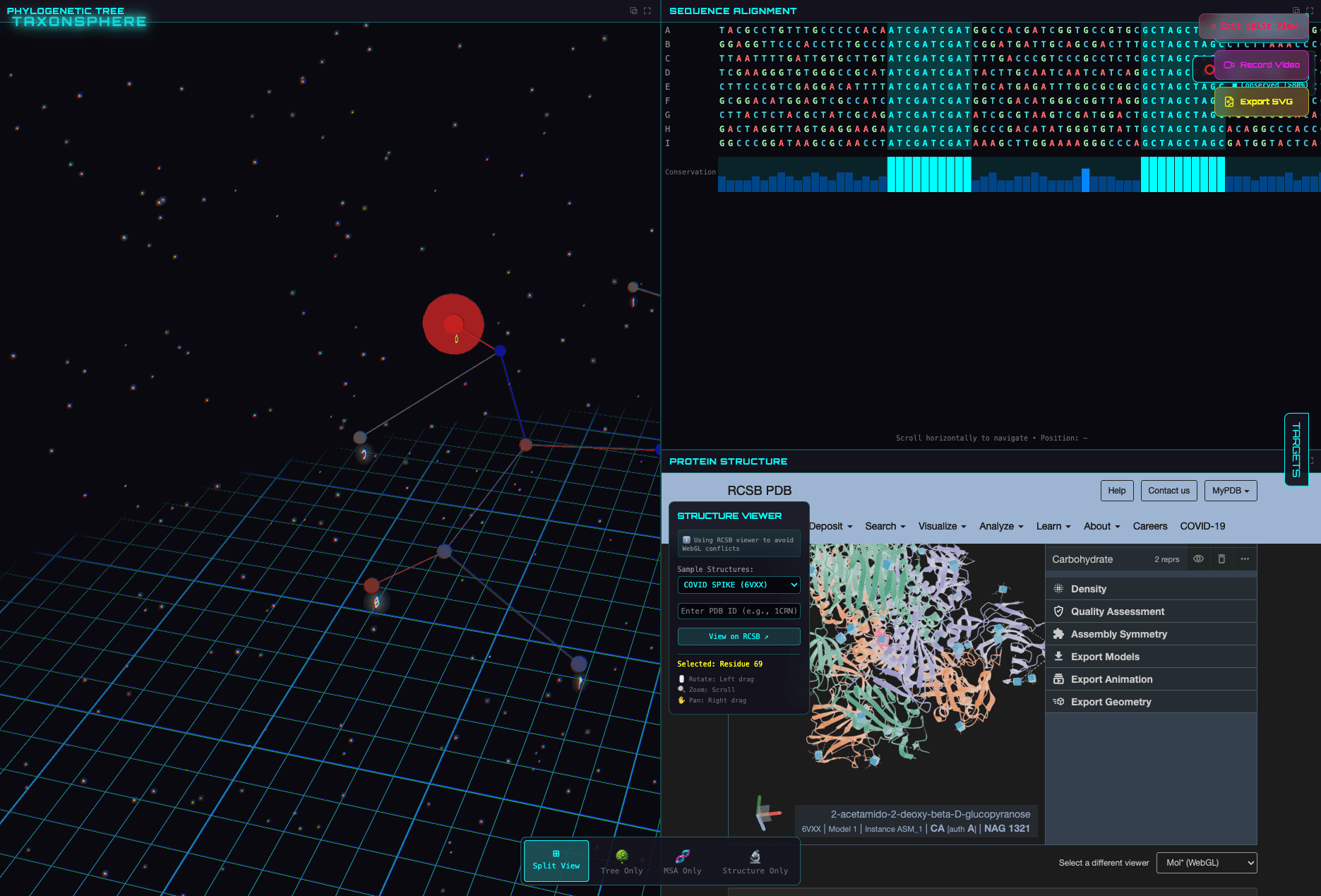Switch to Structure Only view

coord(755,862)
